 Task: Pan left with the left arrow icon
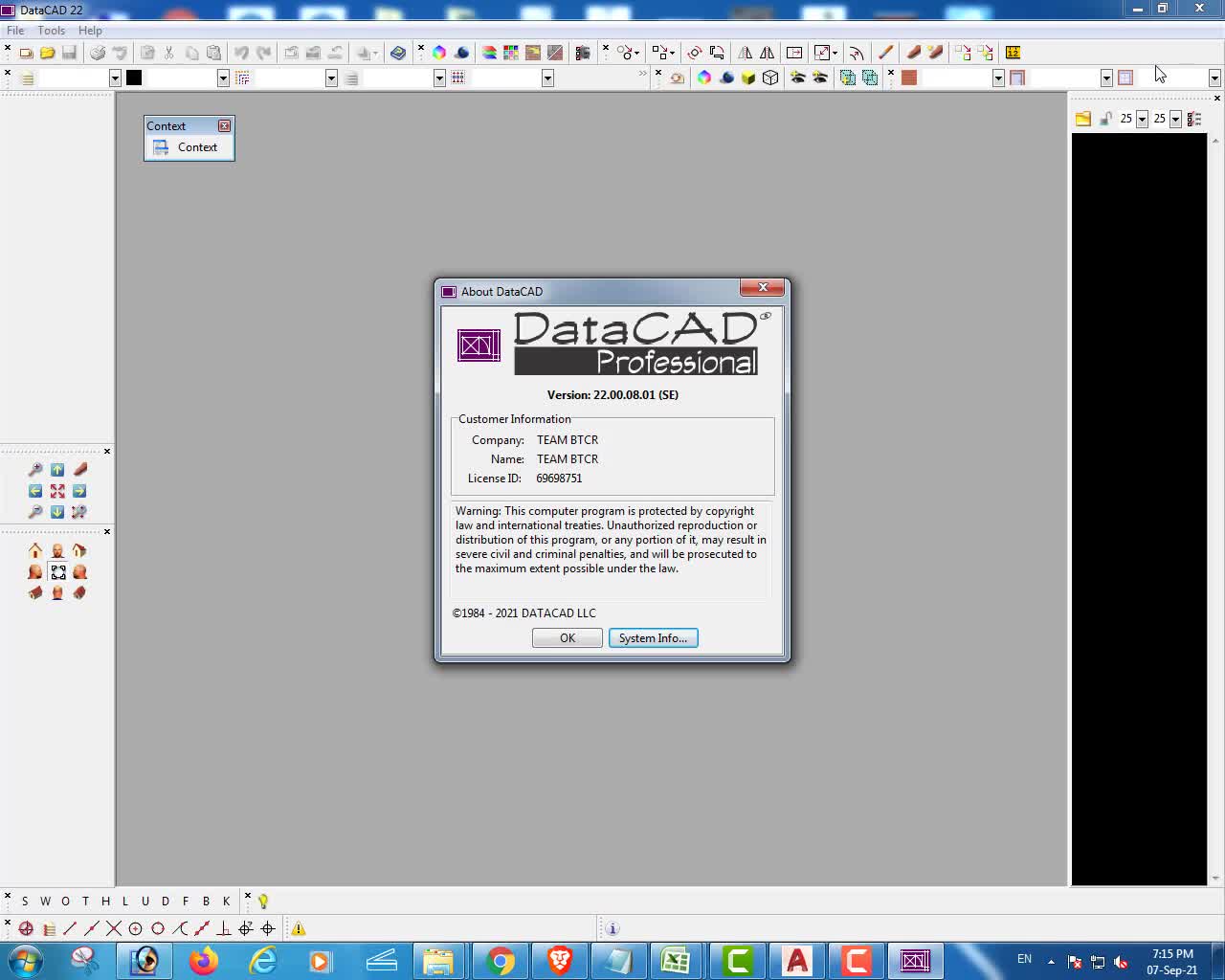click(35, 491)
